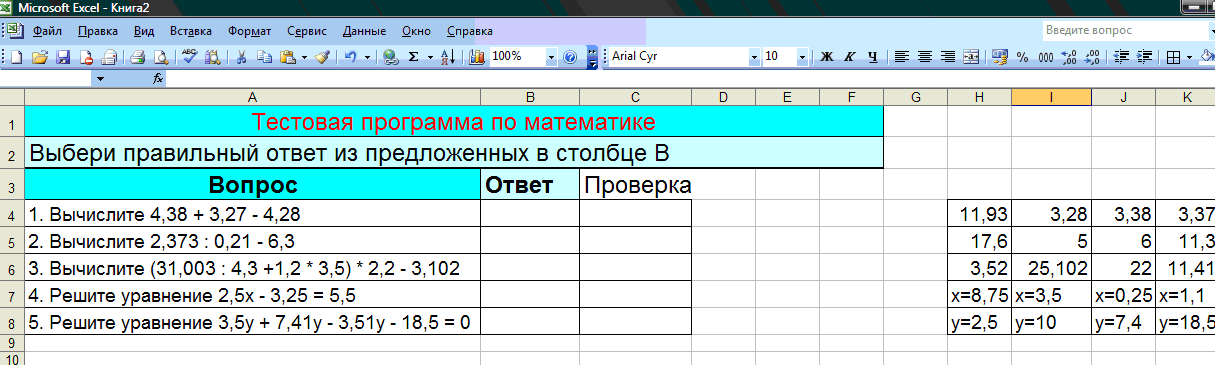Select cell with answer option 25,102
This screenshot has height=365, width=1215.
(1051, 268)
